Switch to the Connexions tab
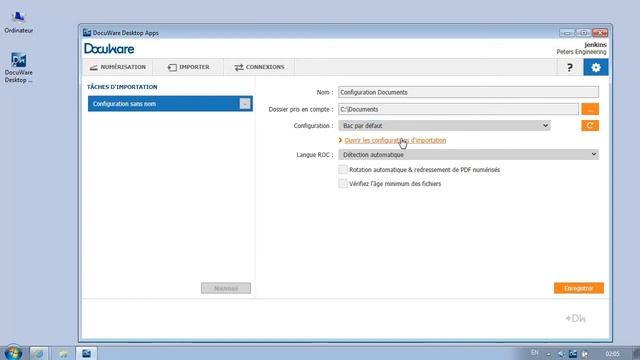 click(x=260, y=67)
